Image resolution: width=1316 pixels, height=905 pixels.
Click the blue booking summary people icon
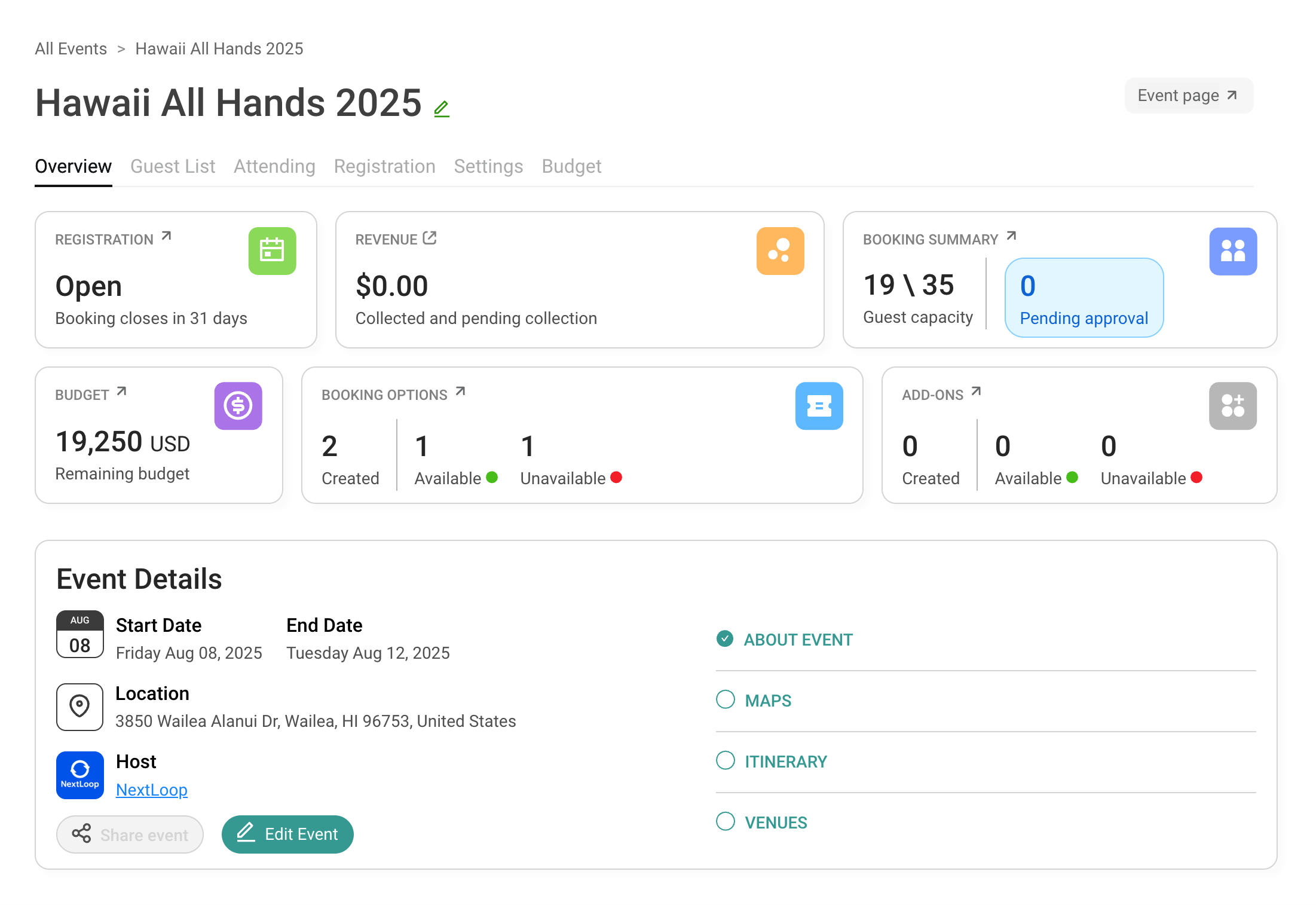(1232, 251)
